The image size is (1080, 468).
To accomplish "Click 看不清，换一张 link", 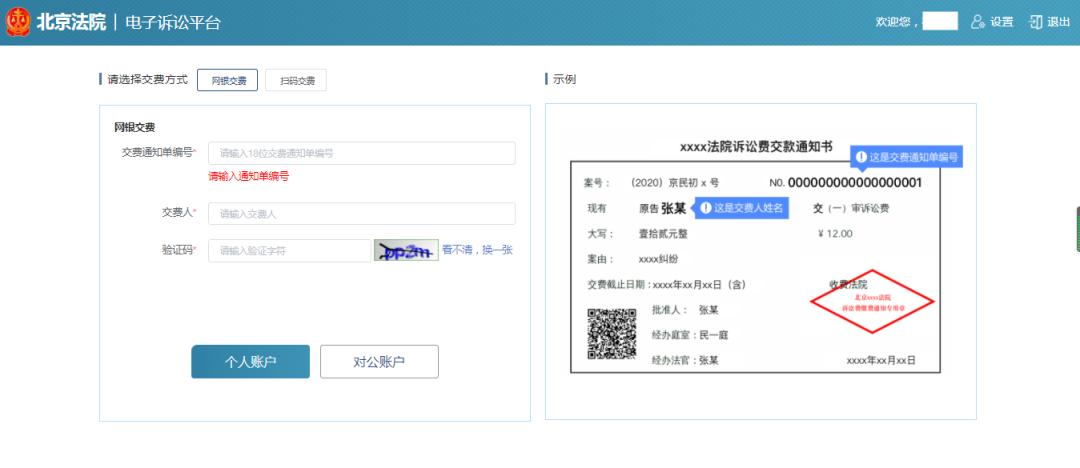I will coord(477,250).
